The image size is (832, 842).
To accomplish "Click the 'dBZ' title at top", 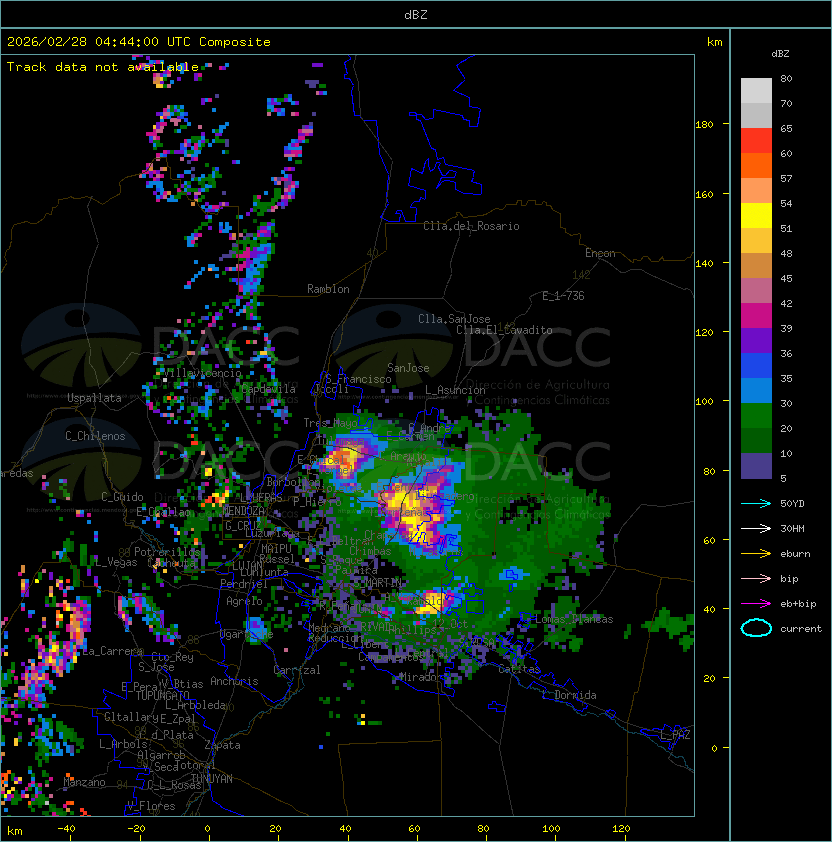I will pos(416,15).
